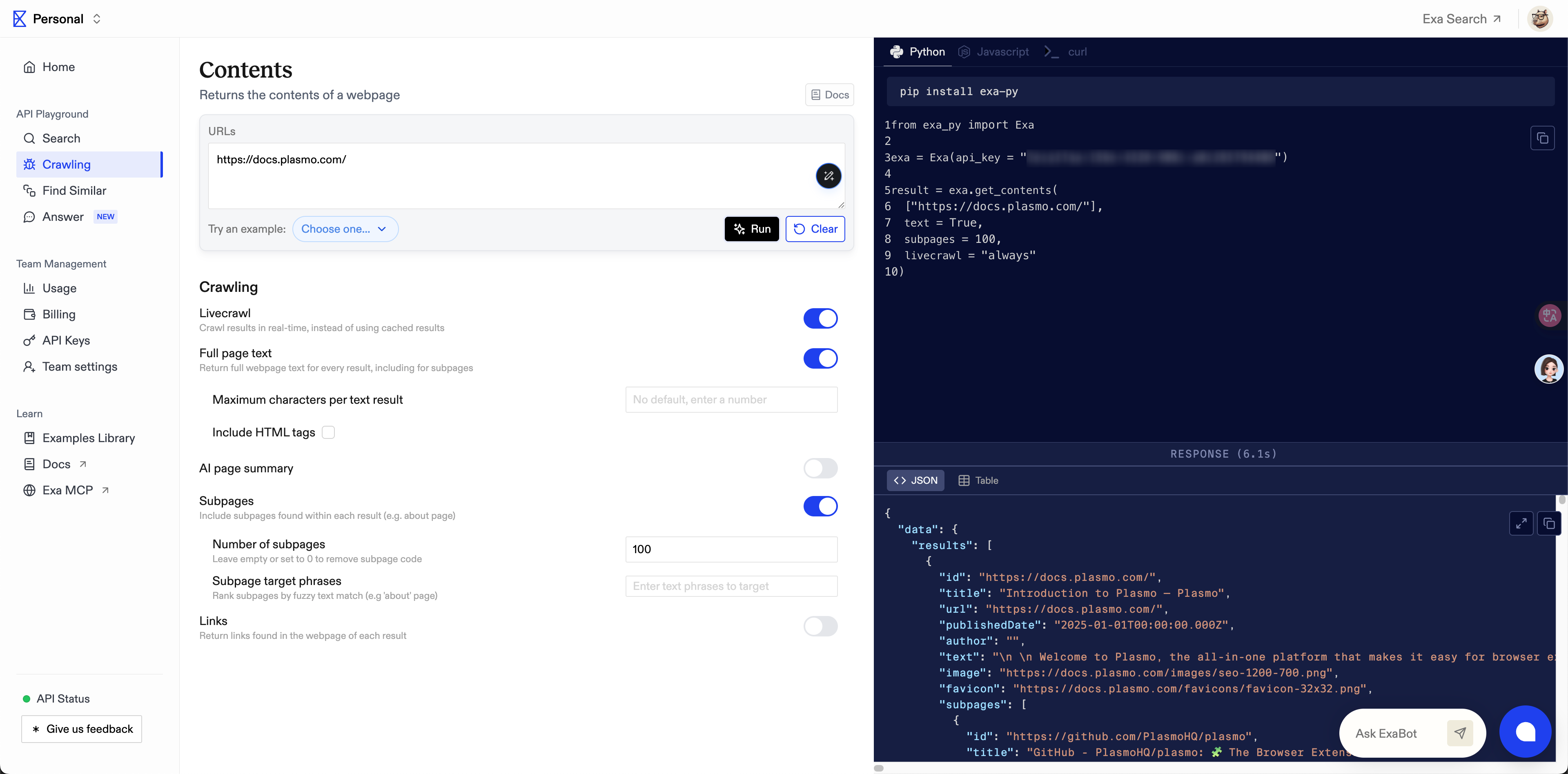1568x774 pixels.
Task: Click the translate extension icon
Action: tap(1549, 315)
